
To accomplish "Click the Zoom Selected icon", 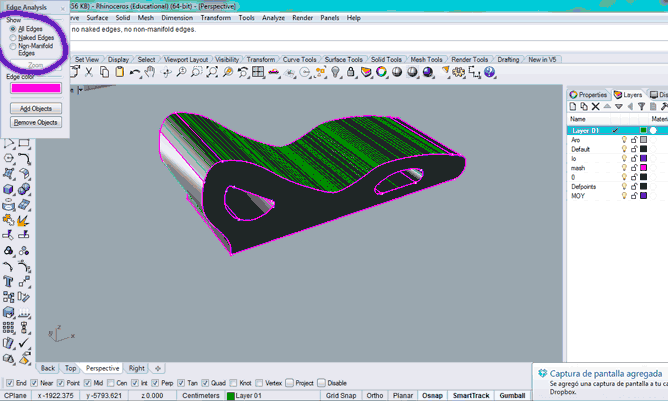I will click(227, 72).
